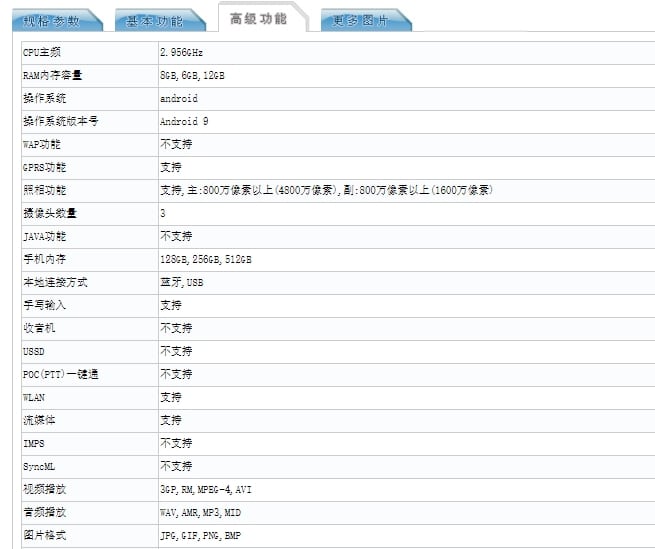Select the 2.956GHz value cell
Viewport: 655px width, 549px height.
(406, 53)
